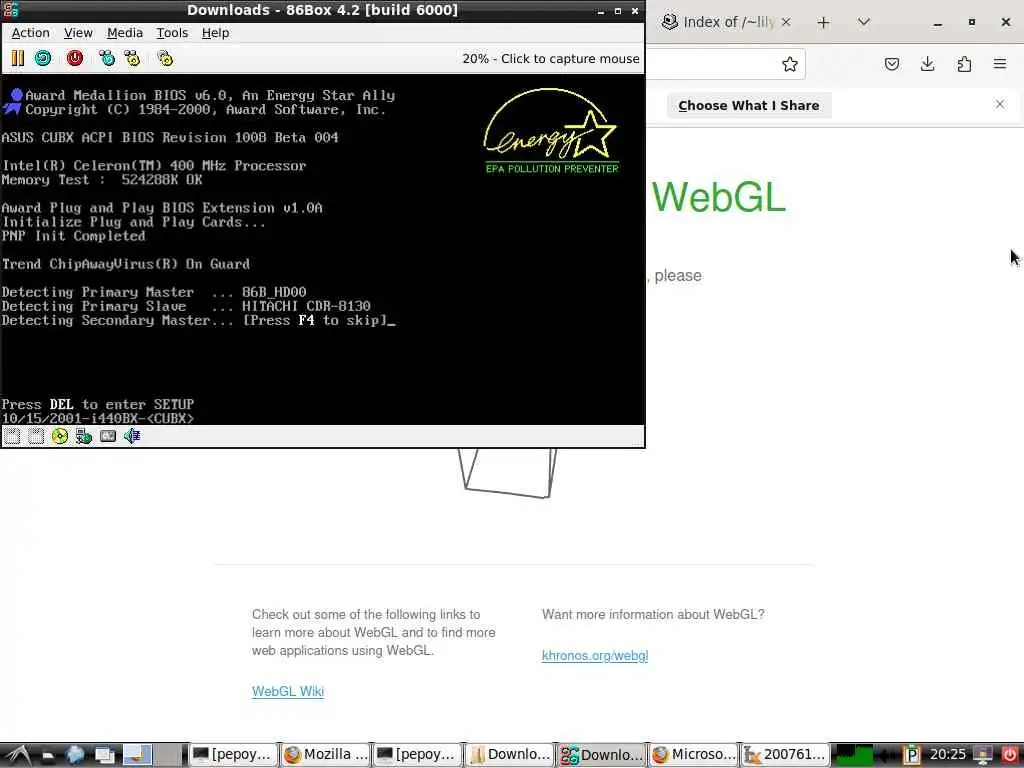This screenshot has height=768, width=1024.
Task: Switch to 200761... taskbar entry
Action: coord(785,755)
